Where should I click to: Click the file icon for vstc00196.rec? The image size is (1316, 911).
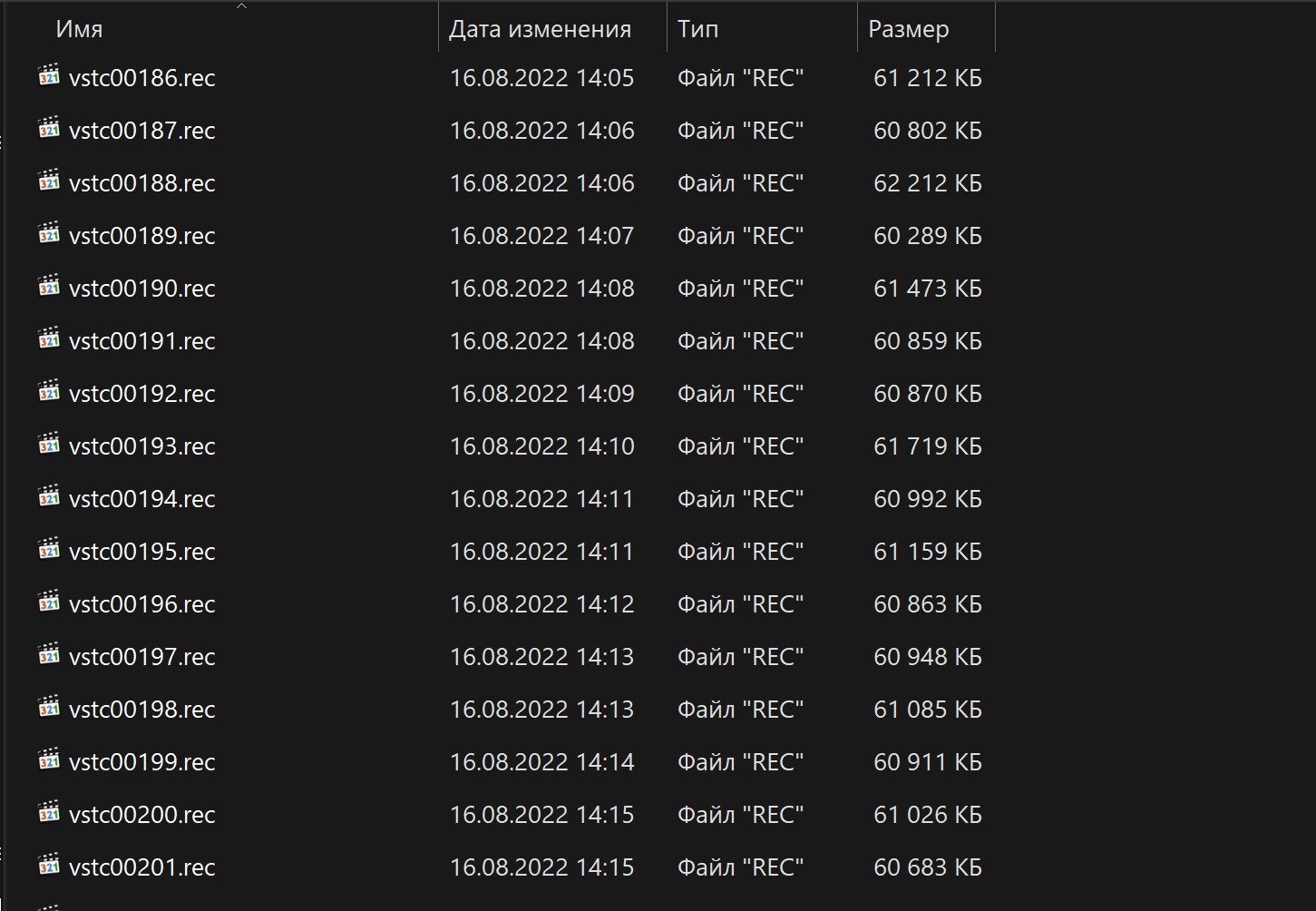tap(49, 602)
